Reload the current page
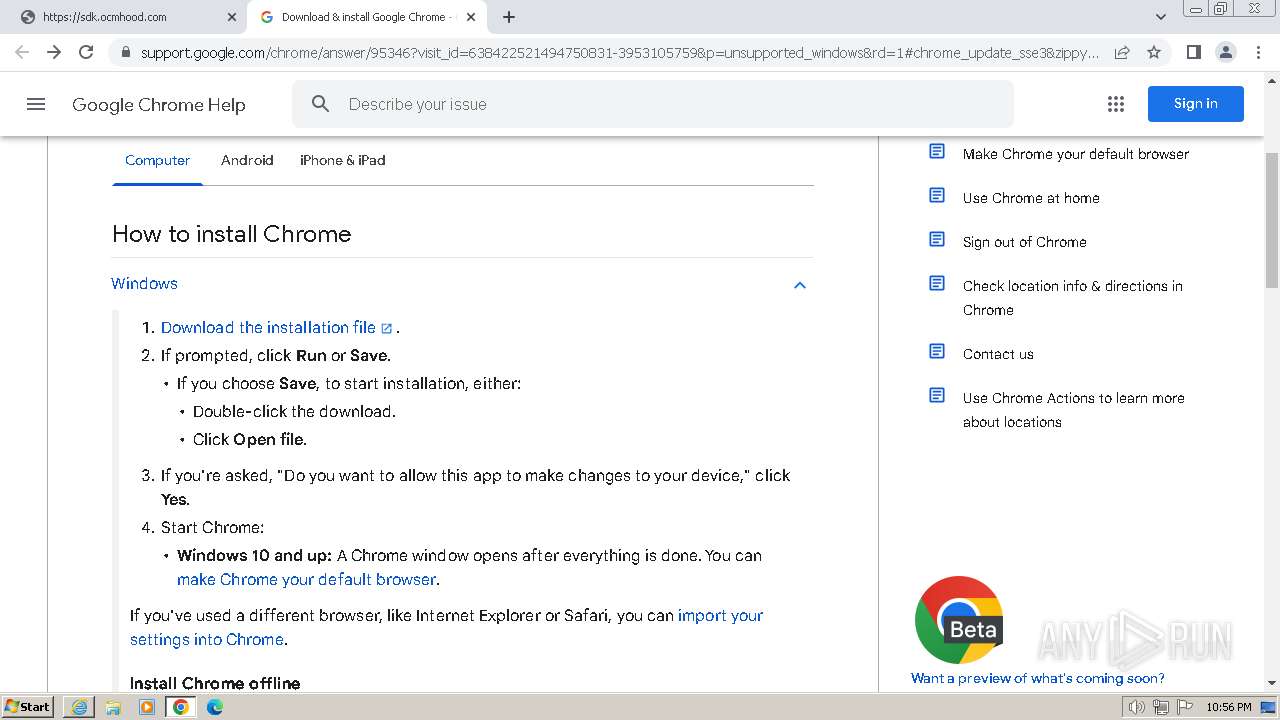 86,52
